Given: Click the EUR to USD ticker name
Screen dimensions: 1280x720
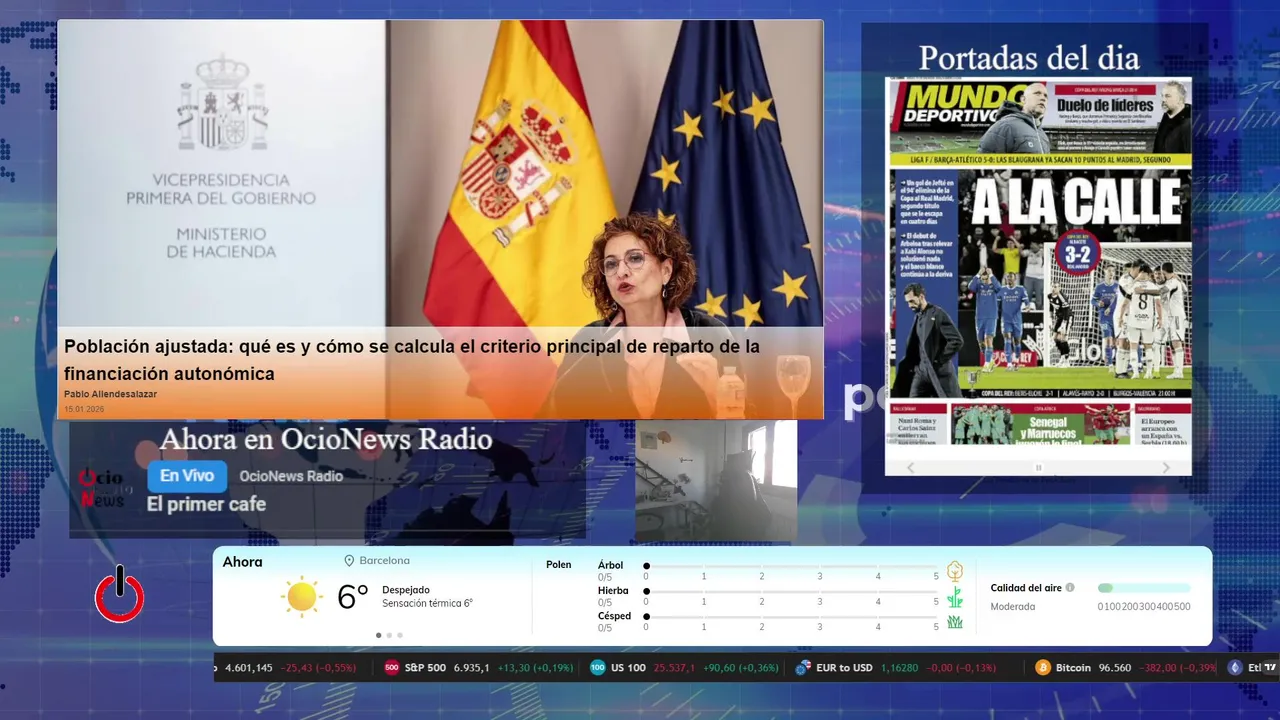Looking at the screenshot, I should (844, 668).
